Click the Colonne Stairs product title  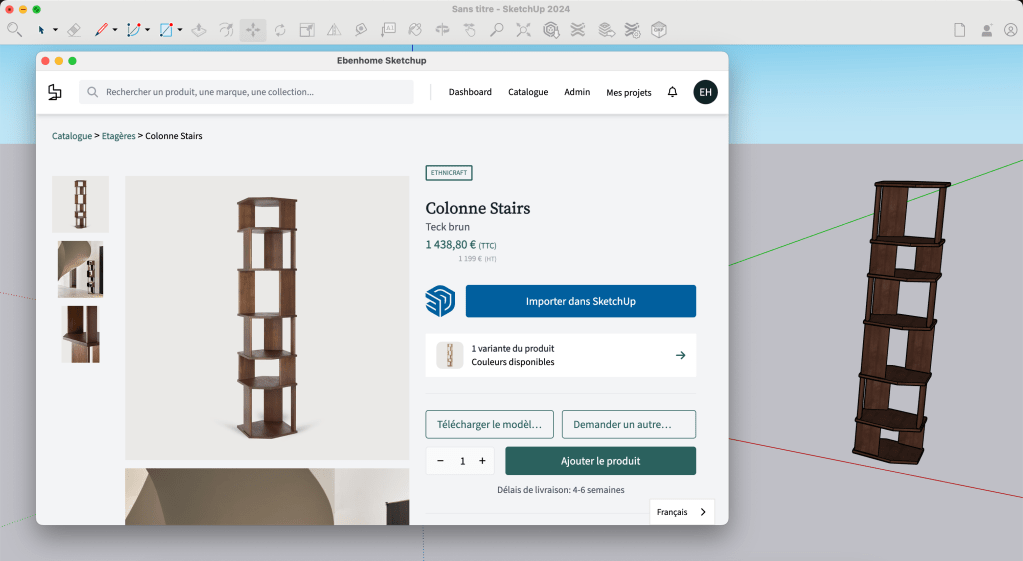pyautogui.click(x=478, y=208)
